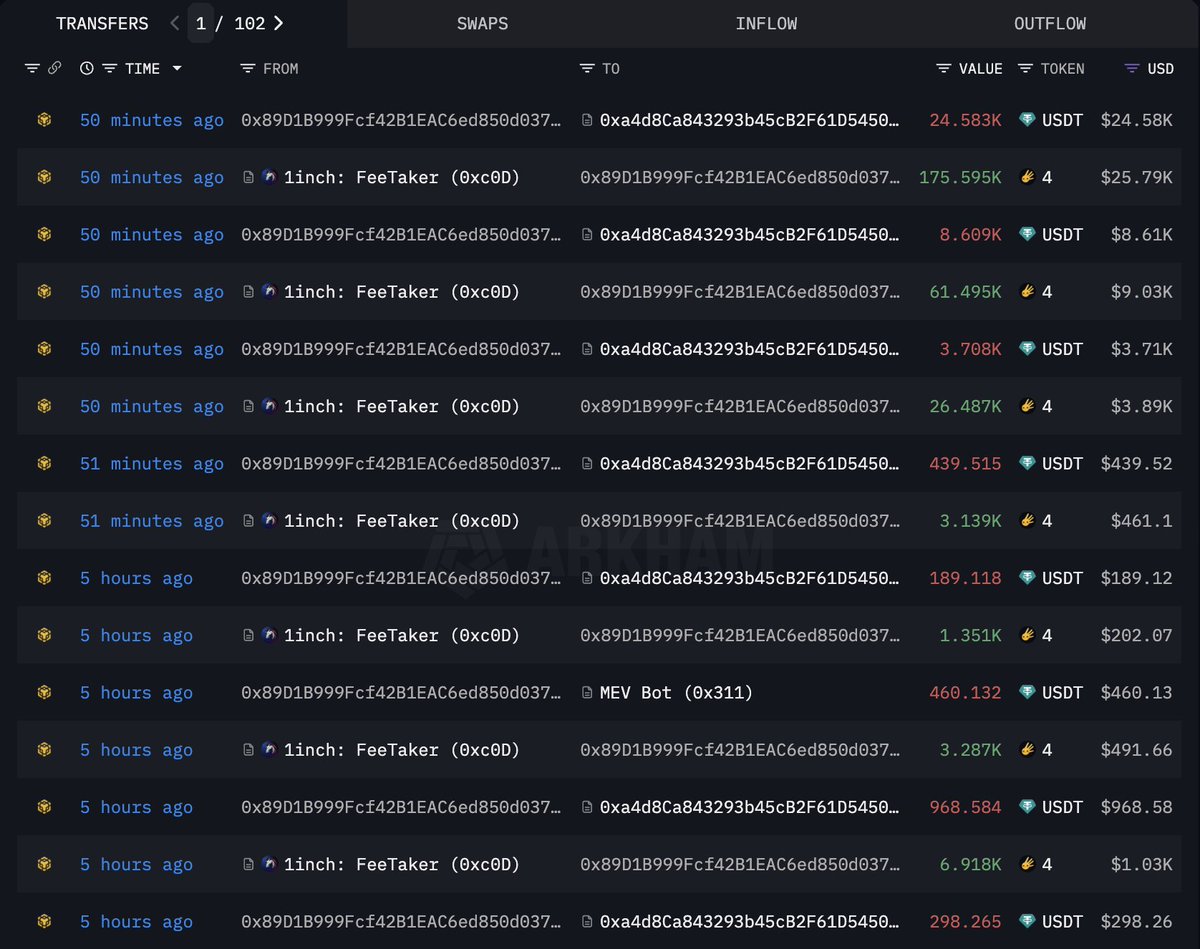Click the USDT token icon in $3.71K row
Image resolution: width=1200 pixels, height=949 pixels.
(x=1027, y=349)
